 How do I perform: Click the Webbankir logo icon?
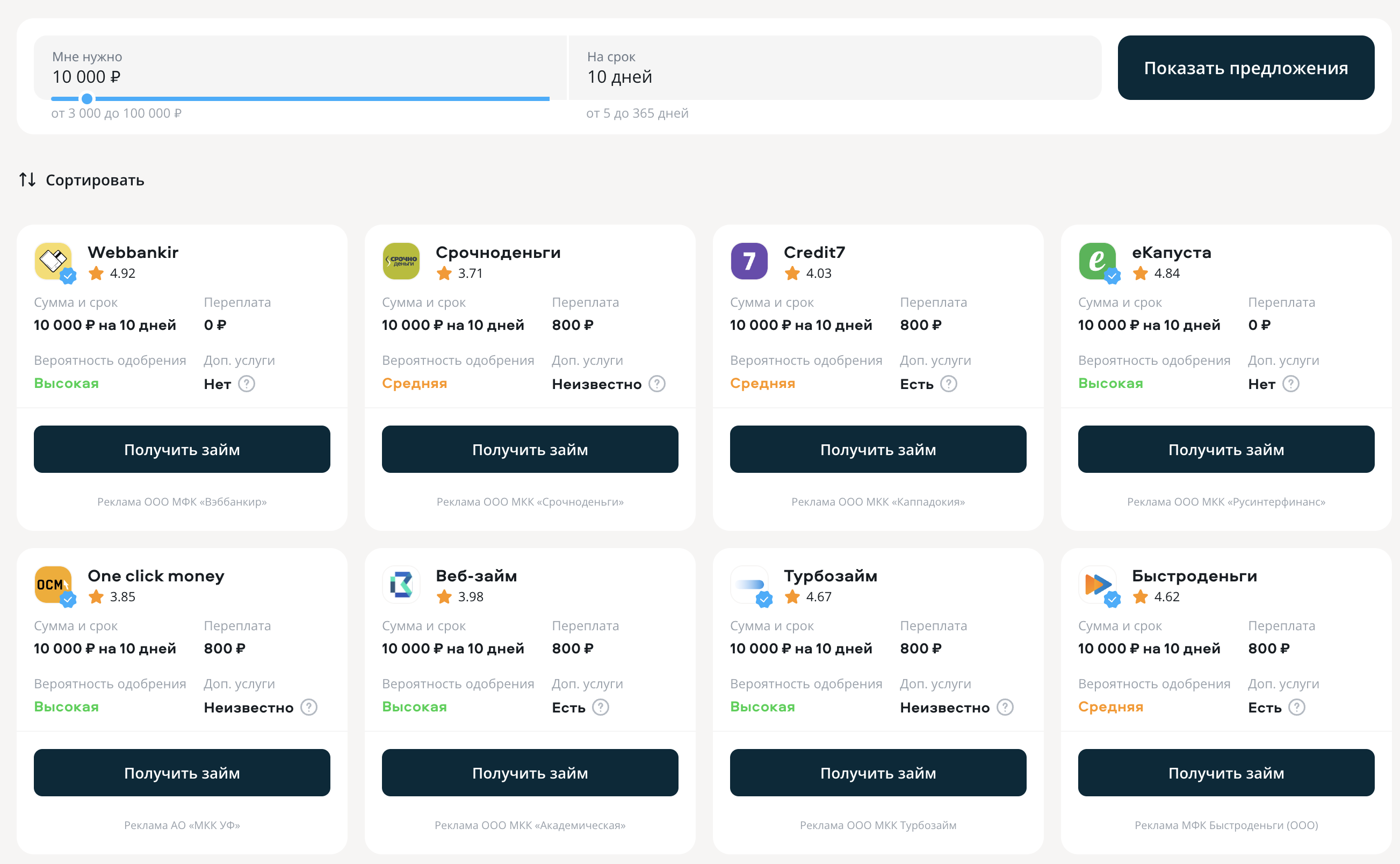[53, 261]
